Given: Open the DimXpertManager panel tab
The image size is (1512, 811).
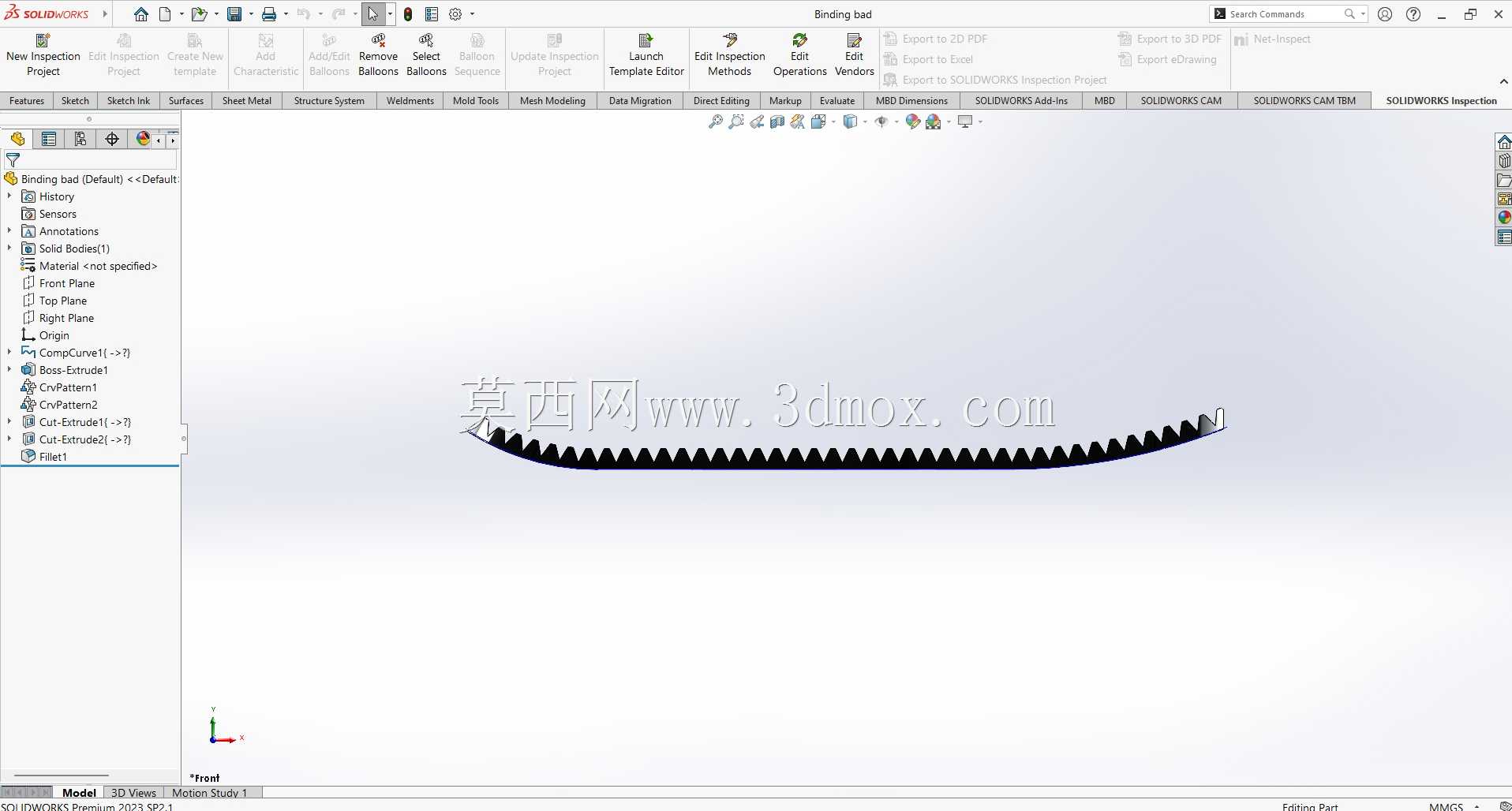Looking at the screenshot, I should click(112, 140).
